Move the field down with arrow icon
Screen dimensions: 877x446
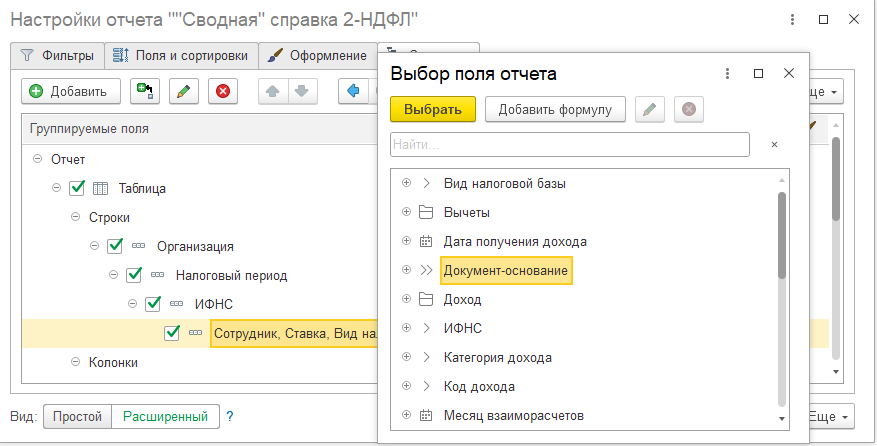[300, 91]
